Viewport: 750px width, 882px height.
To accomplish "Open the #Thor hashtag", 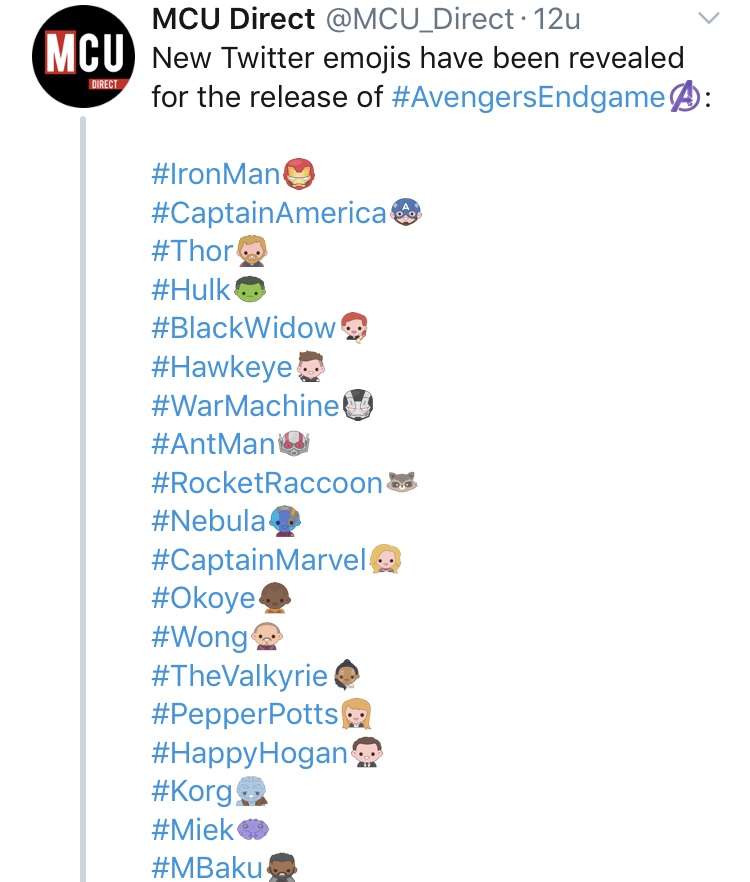I will pyautogui.click(x=192, y=250).
